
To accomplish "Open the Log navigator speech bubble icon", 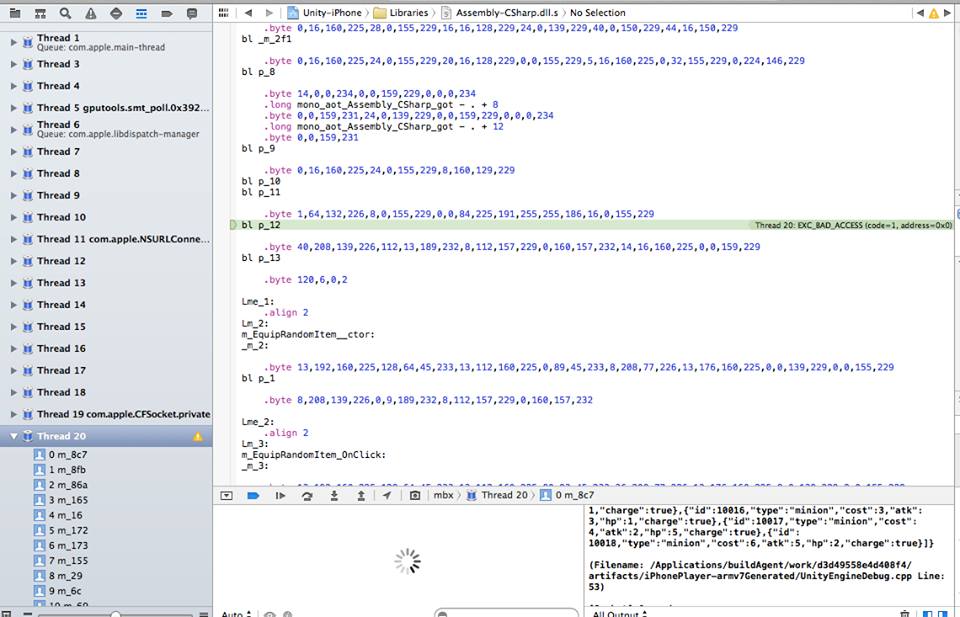I will click(192, 13).
